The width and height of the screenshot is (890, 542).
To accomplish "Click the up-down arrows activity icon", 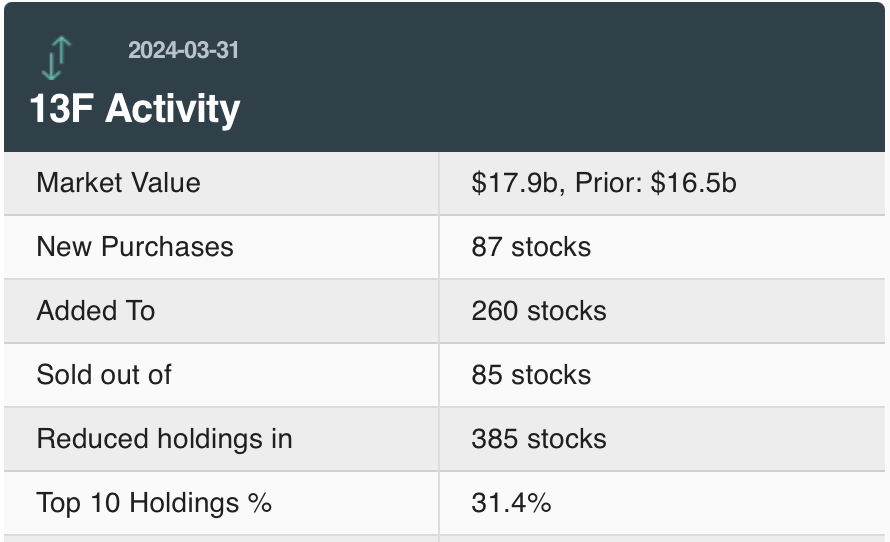I will pos(58,57).
